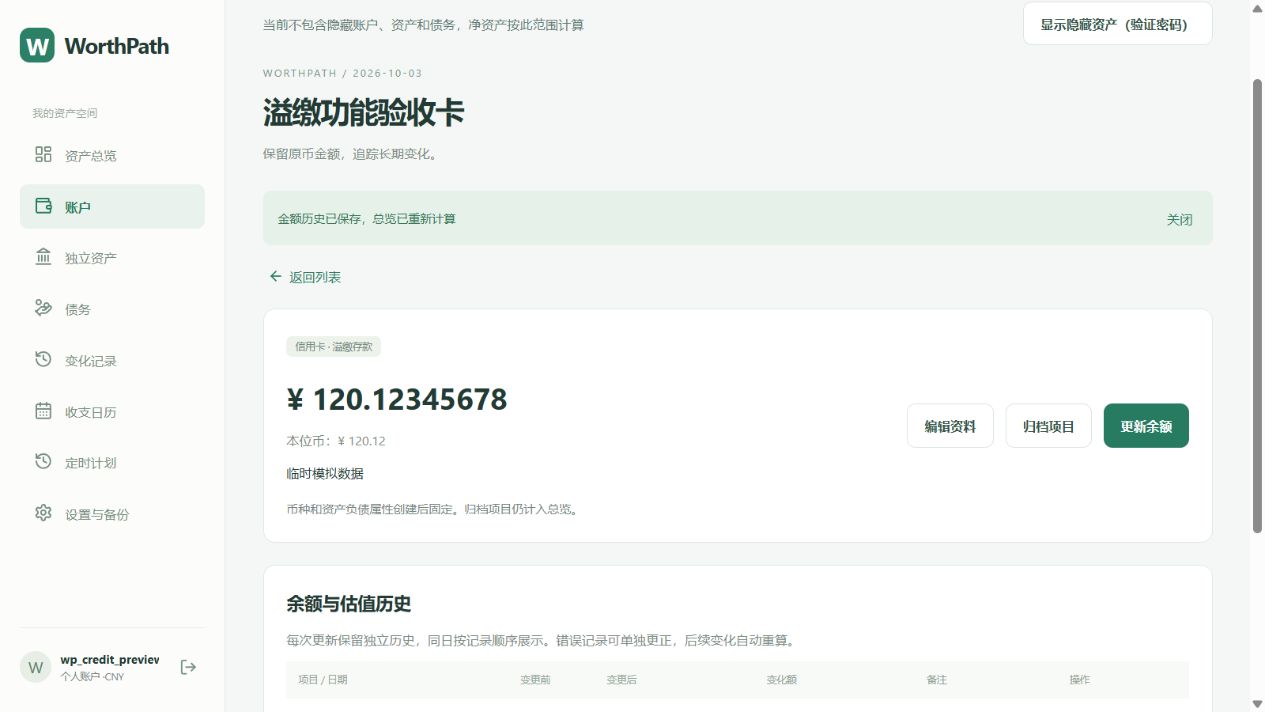Click the 返回列表 link

[305, 277]
